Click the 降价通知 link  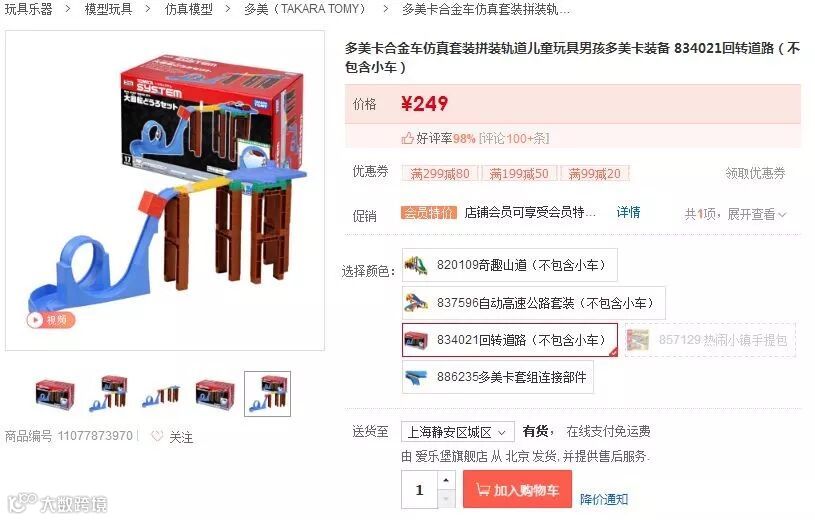[x=603, y=499]
